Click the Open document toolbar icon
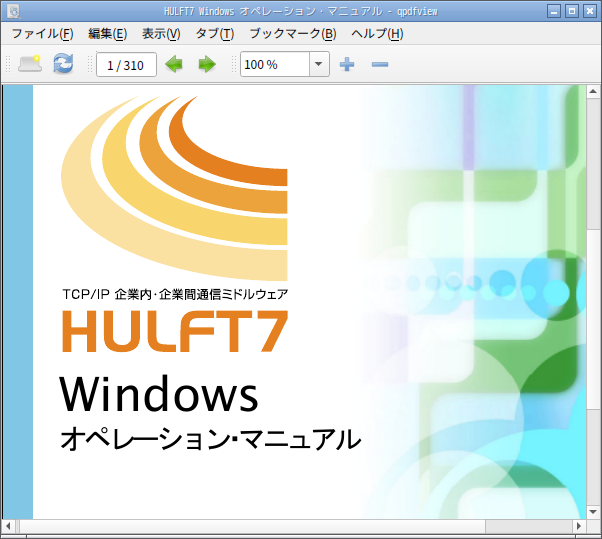Screen dimensions: 602x539 30,64
